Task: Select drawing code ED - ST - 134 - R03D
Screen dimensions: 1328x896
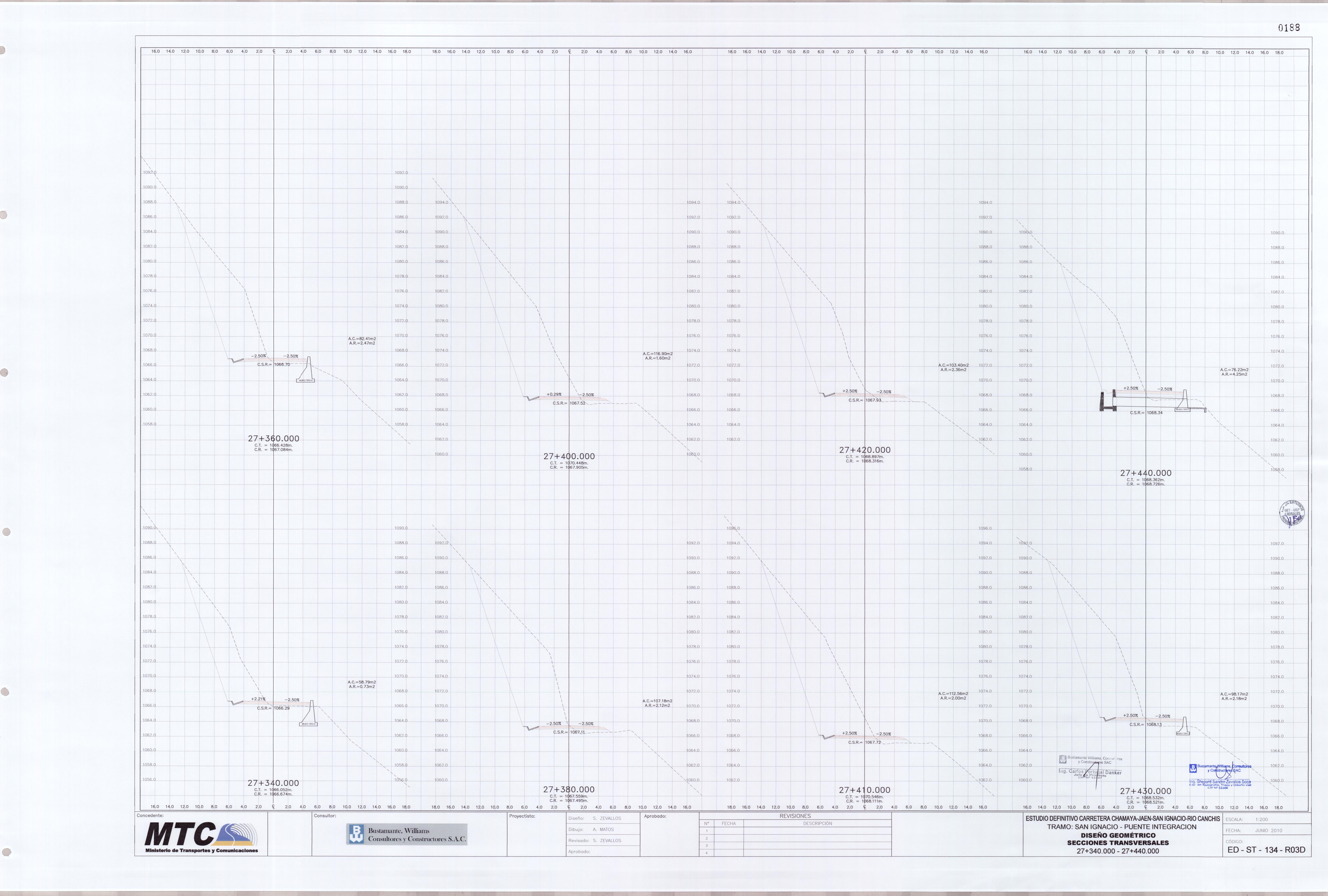Action: point(1266,850)
